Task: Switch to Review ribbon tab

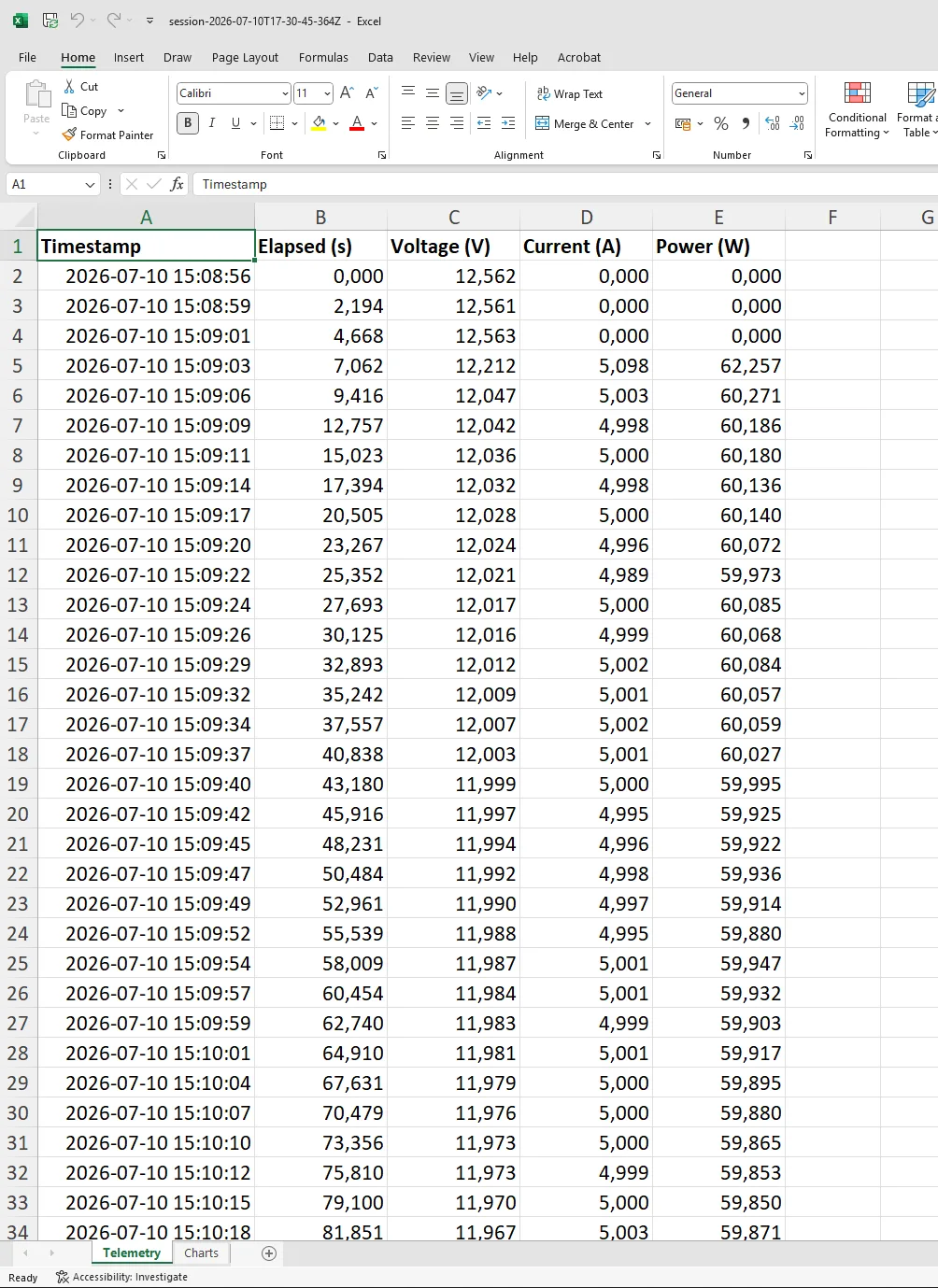Action: pyautogui.click(x=432, y=57)
